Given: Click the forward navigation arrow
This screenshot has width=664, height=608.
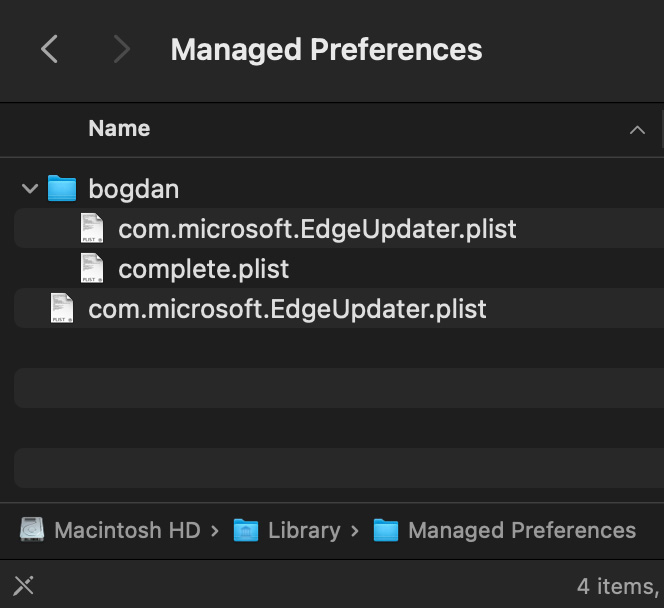Looking at the screenshot, I should pos(121,49).
